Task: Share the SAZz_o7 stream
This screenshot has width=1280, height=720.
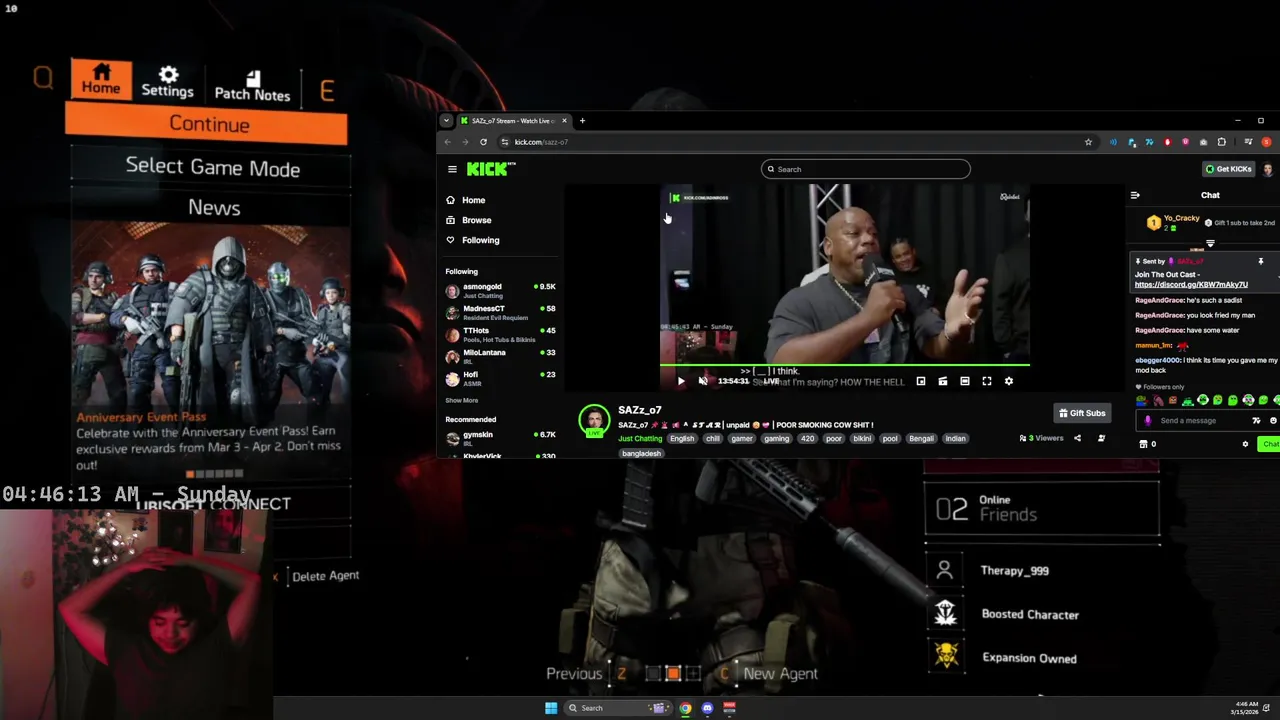Action: click(1077, 438)
